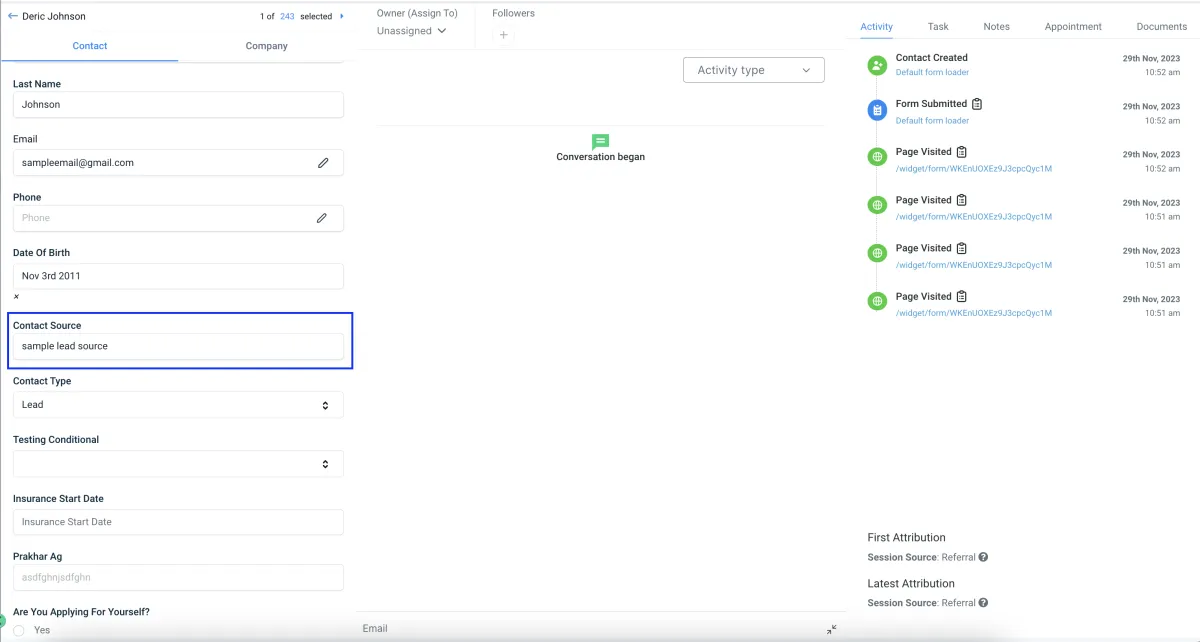Open the Contact Type Lead dropdown
Viewport: 1200px width, 642px height.
178,405
